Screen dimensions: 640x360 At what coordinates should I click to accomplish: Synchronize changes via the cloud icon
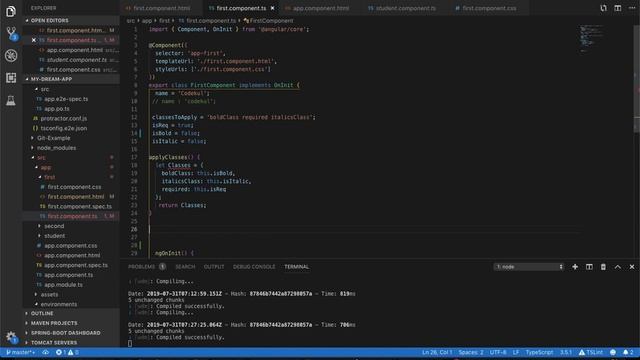45,352
